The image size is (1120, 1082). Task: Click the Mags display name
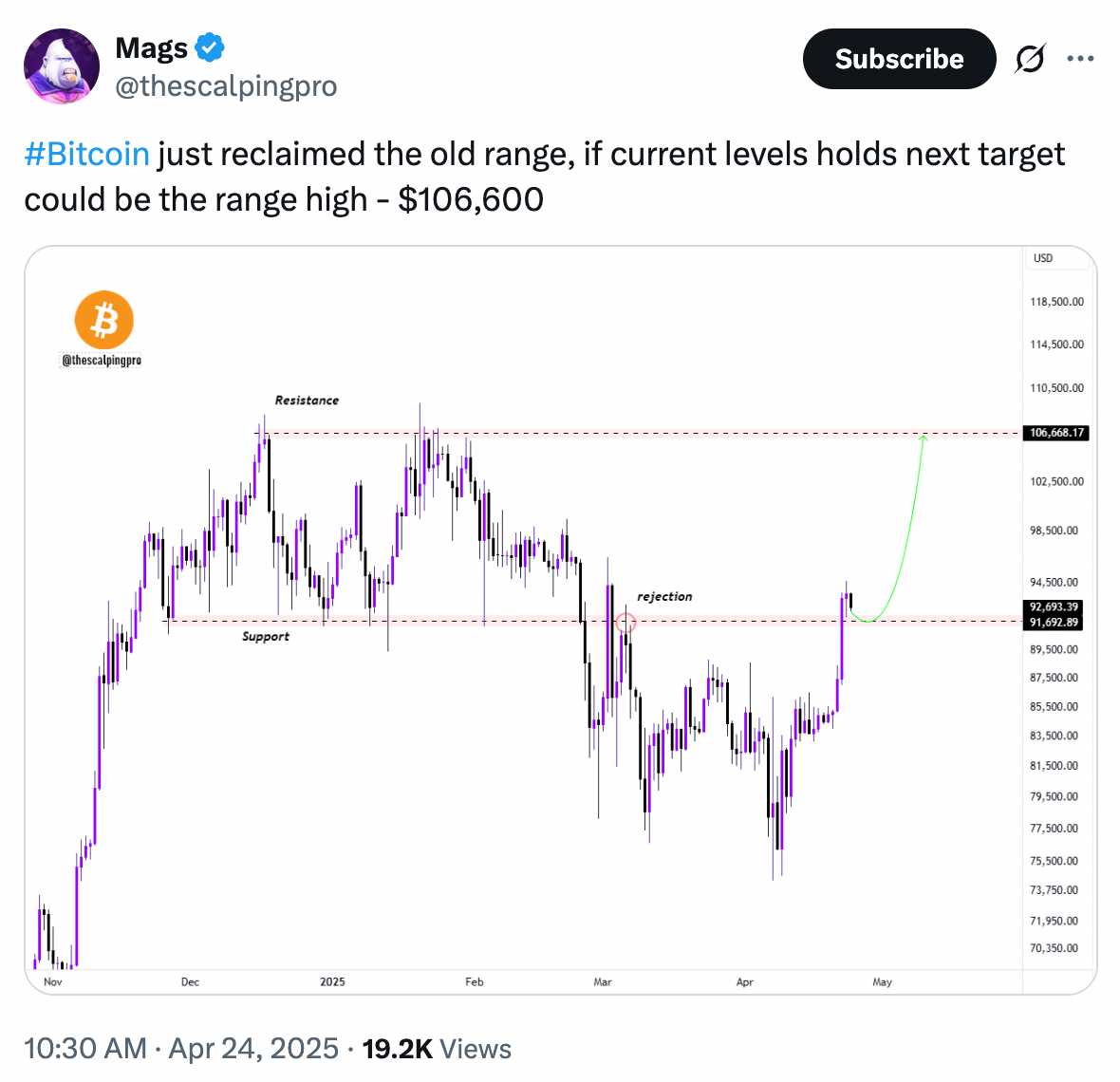152,47
